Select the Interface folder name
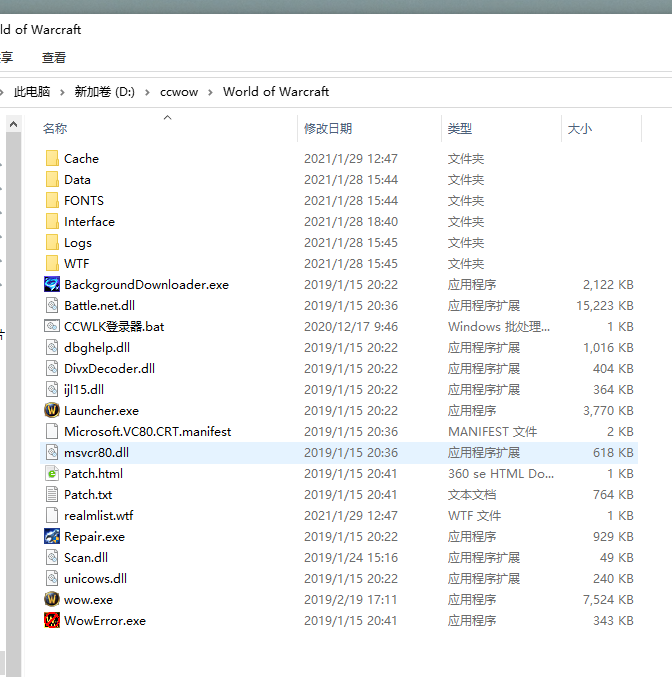This screenshot has width=672, height=677. click(x=89, y=221)
